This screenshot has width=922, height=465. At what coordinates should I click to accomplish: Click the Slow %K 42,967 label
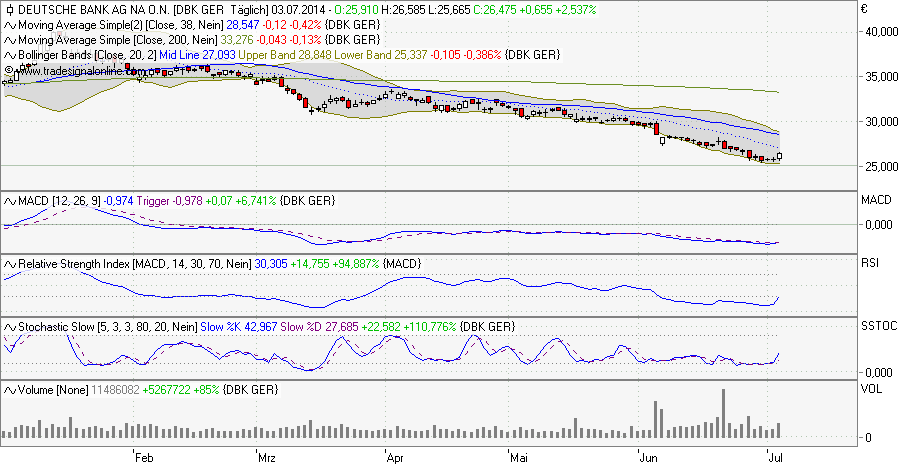pos(239,326)
